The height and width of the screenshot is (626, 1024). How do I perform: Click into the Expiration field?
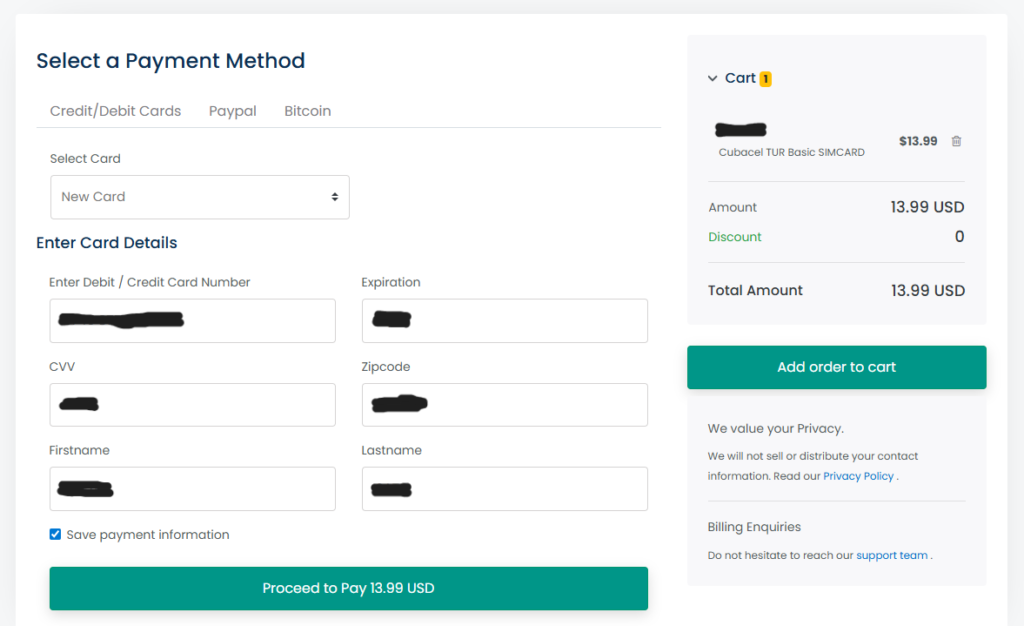pyautogui.click(x=504, y=321)
